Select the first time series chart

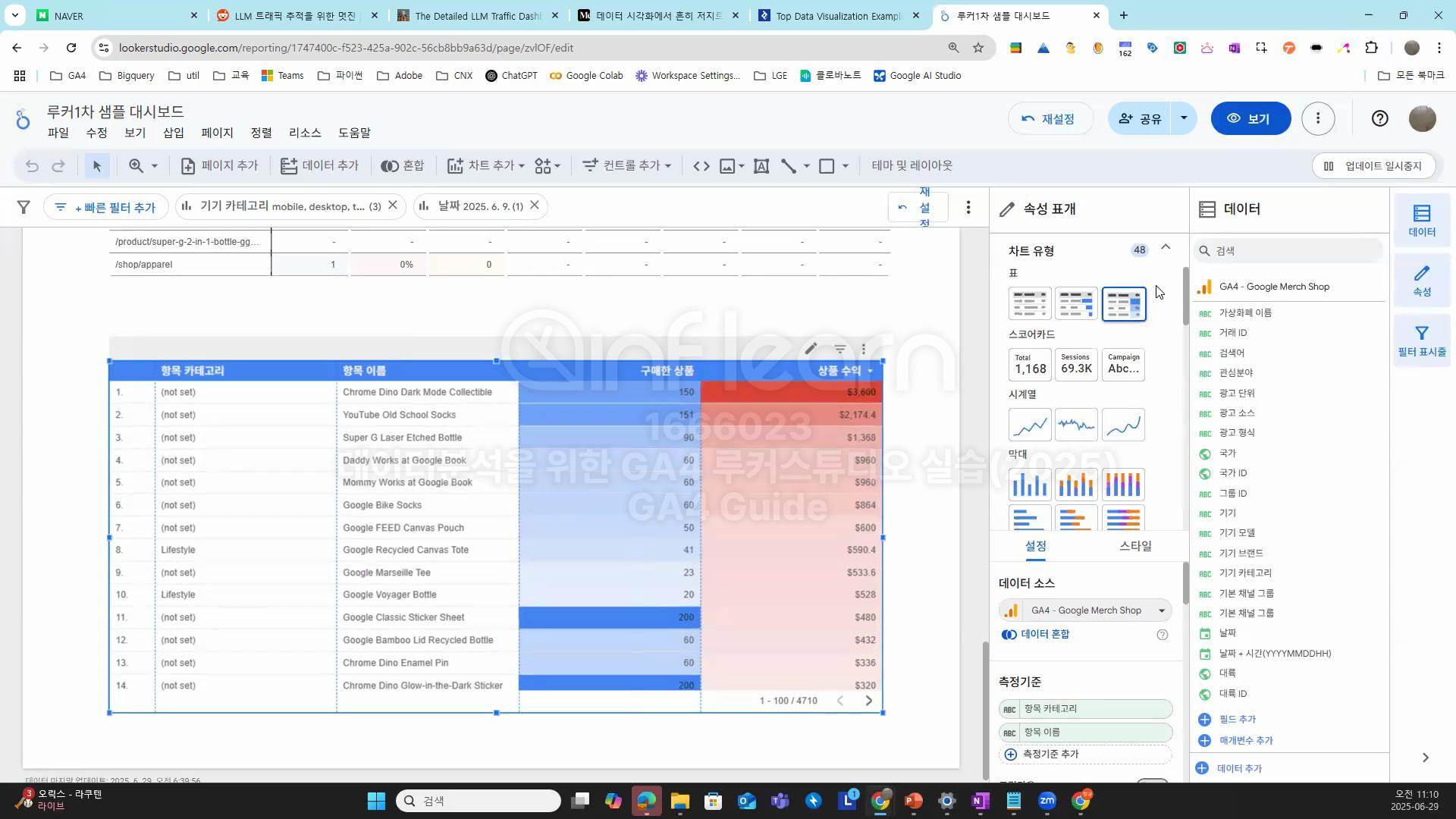1030,425
